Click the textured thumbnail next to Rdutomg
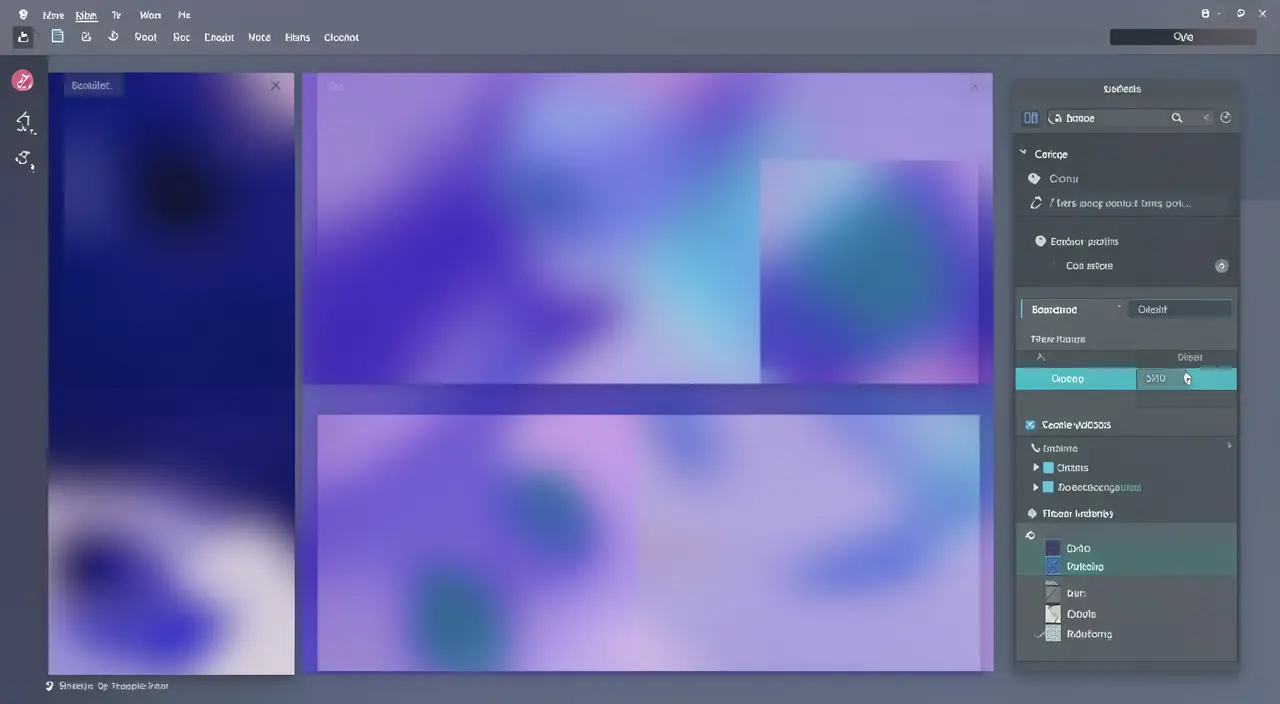Image resolution: width=1280 pixels, height=704 pixels. click(1052, 634)
